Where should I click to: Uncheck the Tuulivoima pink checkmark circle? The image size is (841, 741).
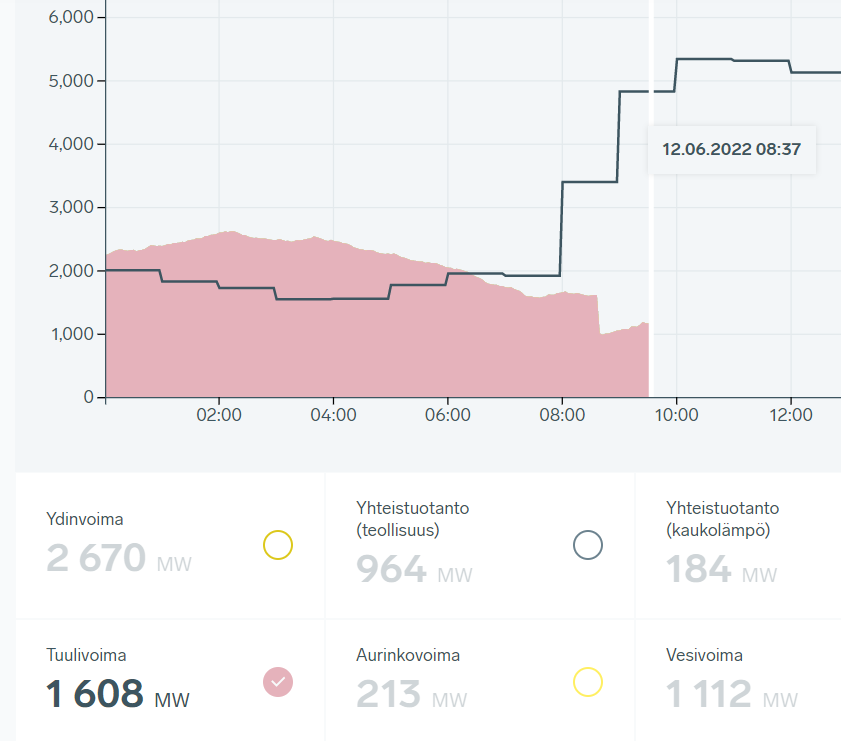click(277, 682)
